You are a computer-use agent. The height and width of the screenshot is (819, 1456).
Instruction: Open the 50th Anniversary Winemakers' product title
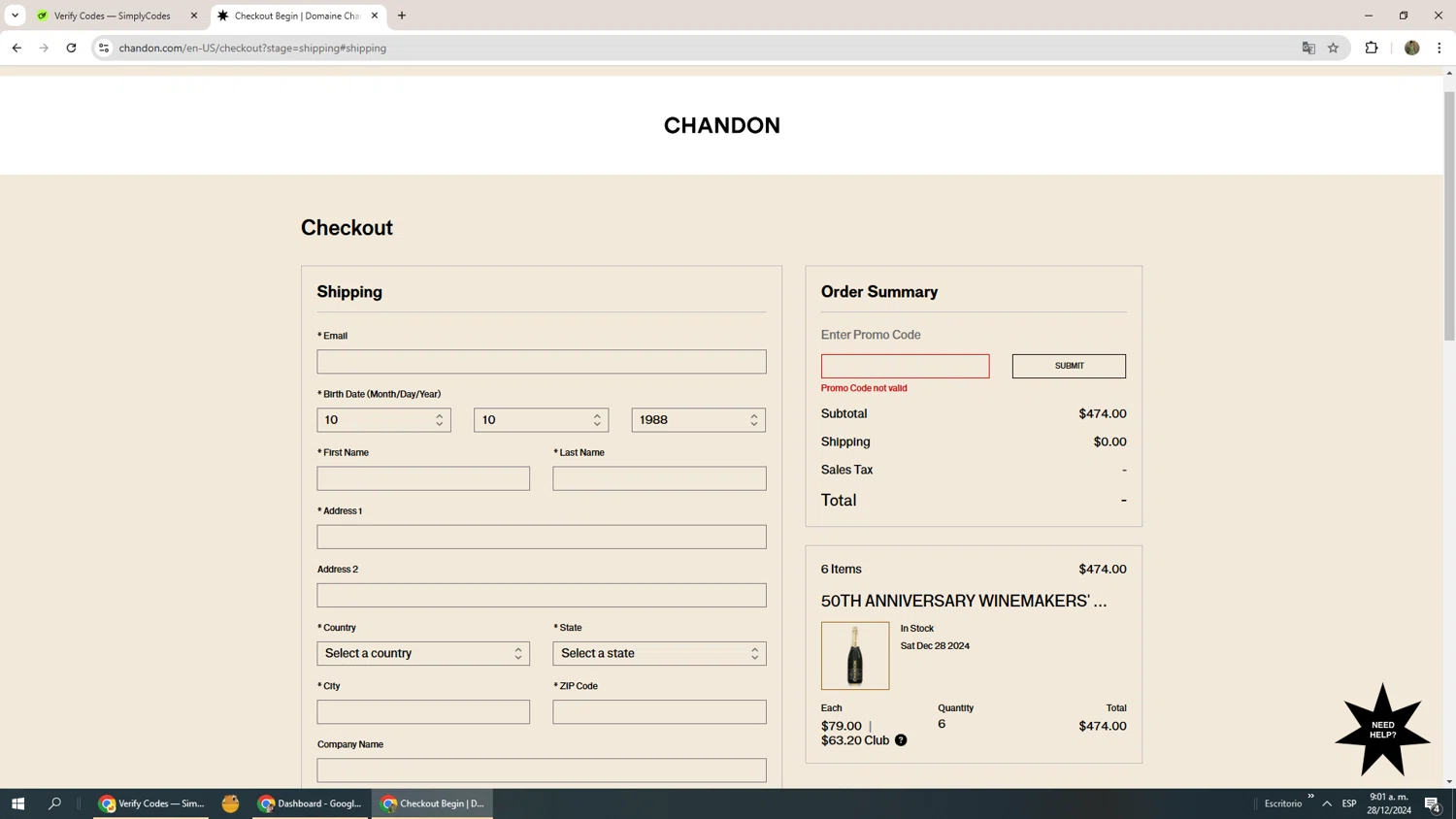click(964, 601)
